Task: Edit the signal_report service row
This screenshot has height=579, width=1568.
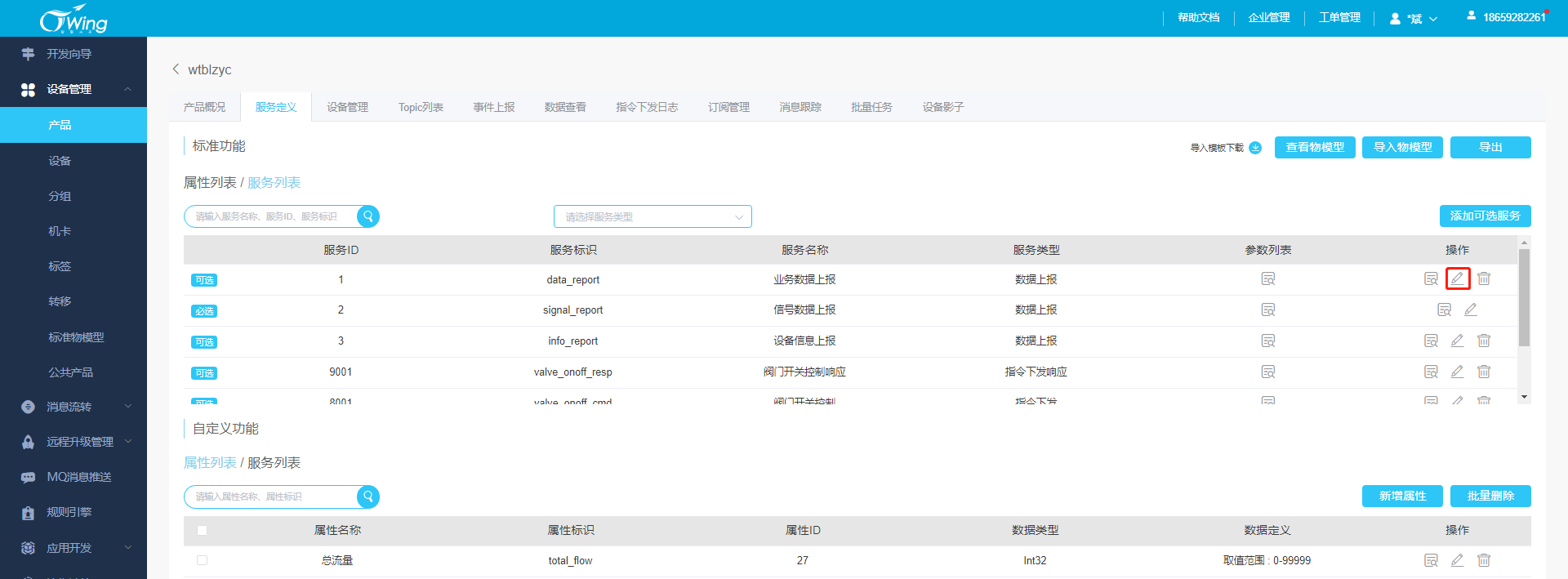Action: [x=1471, y=310]
